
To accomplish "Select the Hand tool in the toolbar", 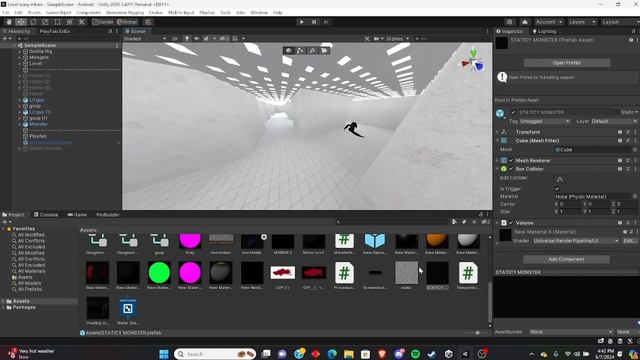I will [9, 22].
